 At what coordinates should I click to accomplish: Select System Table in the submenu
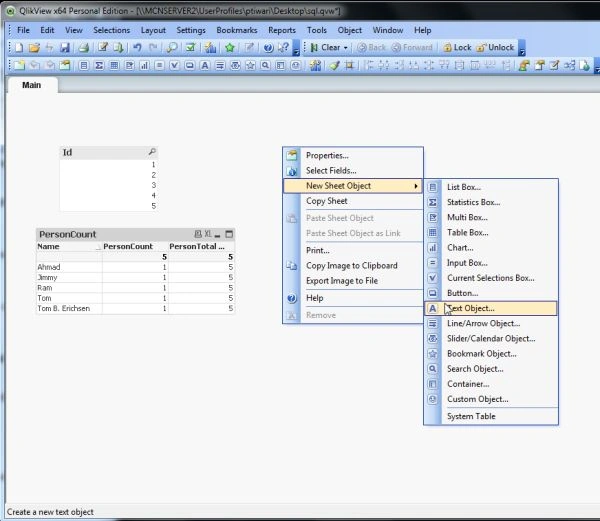point(491,416)
